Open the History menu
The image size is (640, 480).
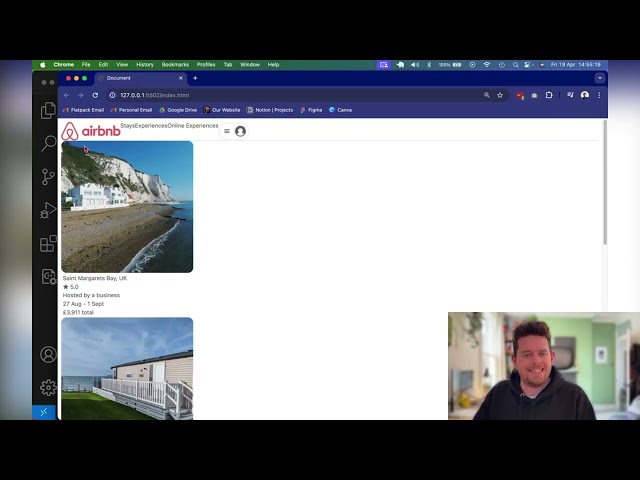point(145,64)
